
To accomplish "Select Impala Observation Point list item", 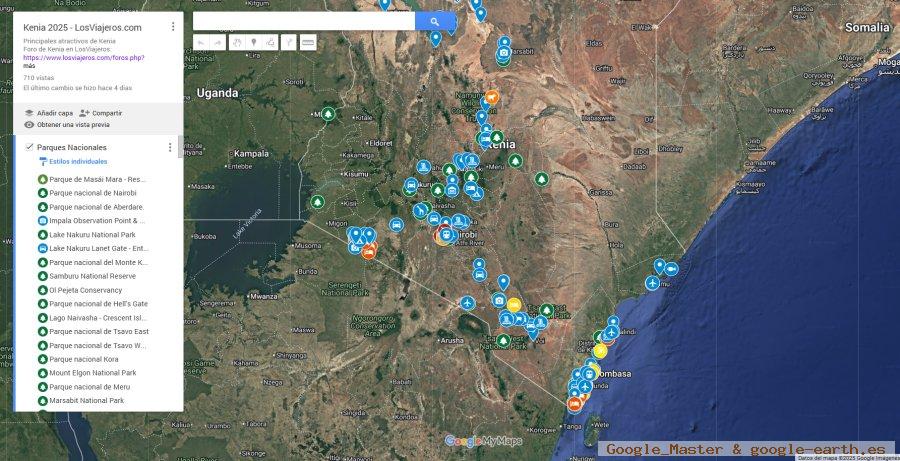I will coord(91,220).
